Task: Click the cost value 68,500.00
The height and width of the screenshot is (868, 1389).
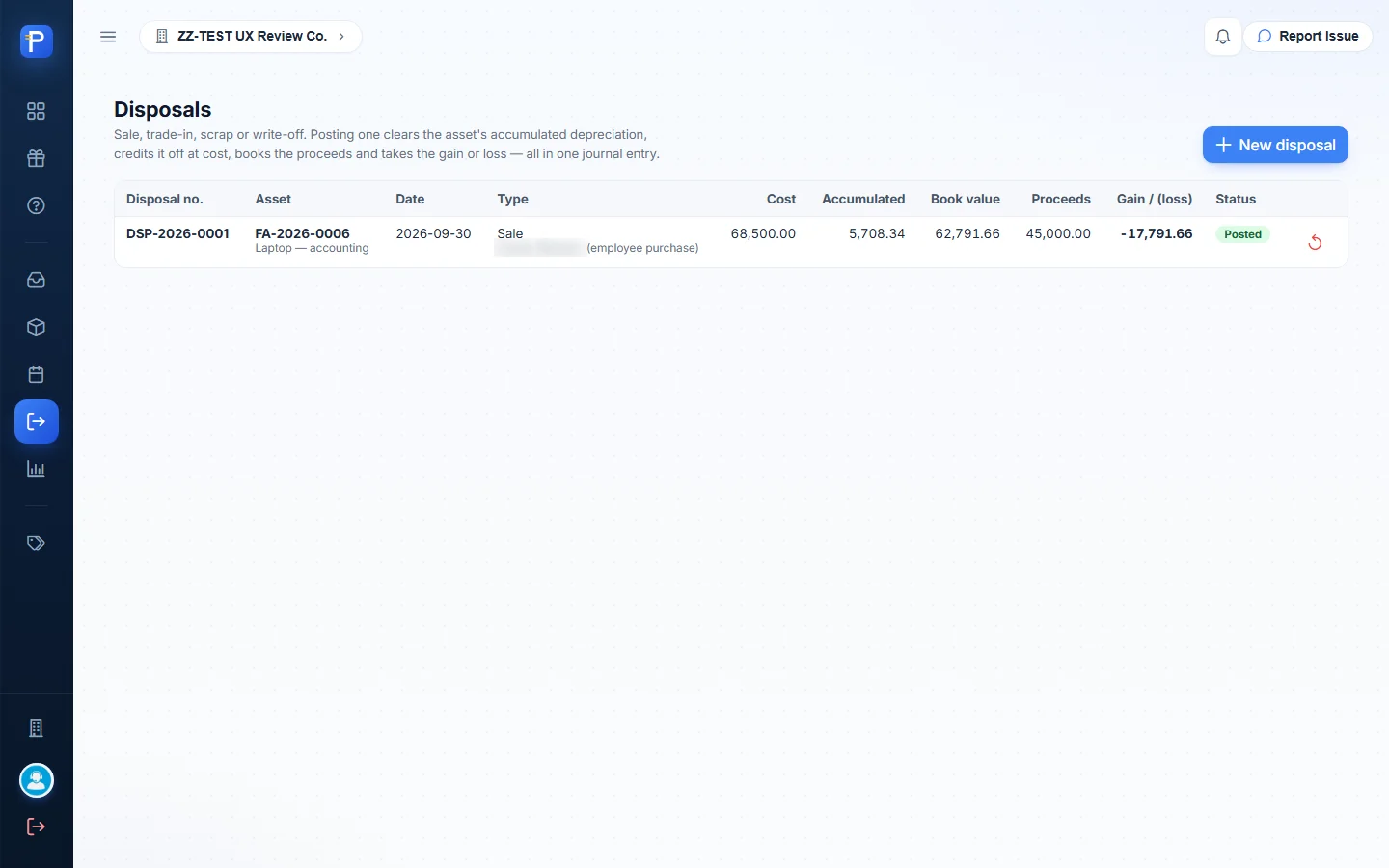Action: (x=763, y=233)
